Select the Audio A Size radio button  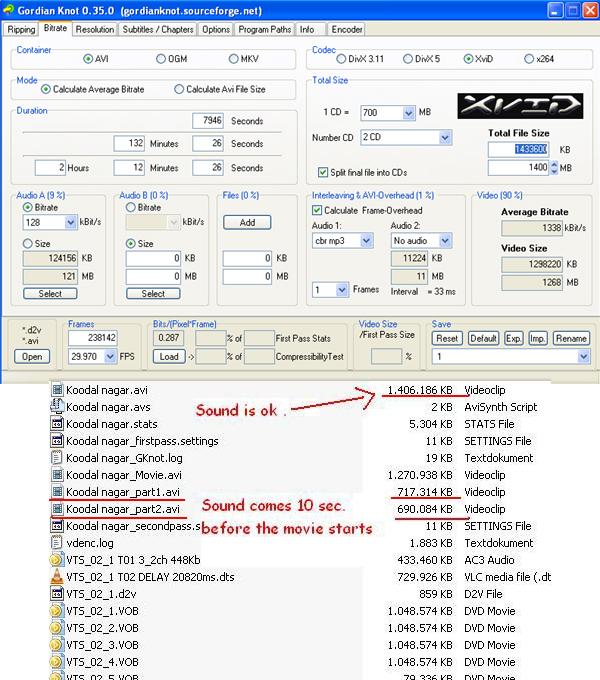pyautogui.click(x=28, y=243)
